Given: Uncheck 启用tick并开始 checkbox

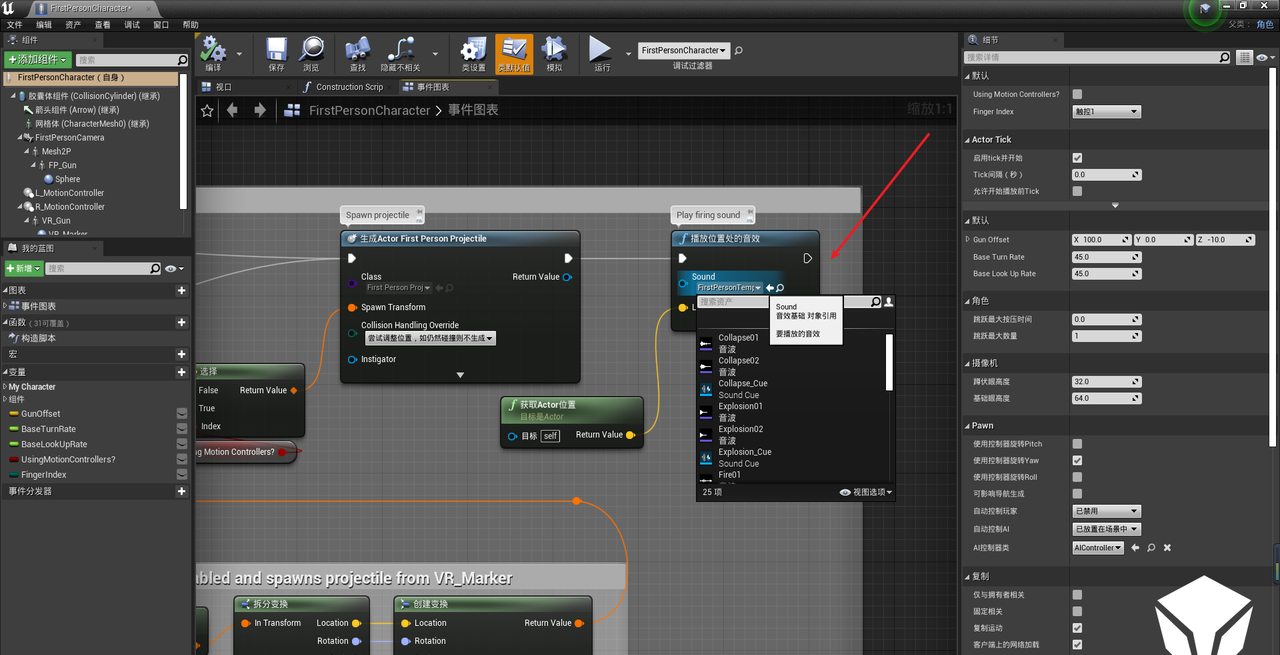Looking at the screenshot, I should coord(1077,158).
